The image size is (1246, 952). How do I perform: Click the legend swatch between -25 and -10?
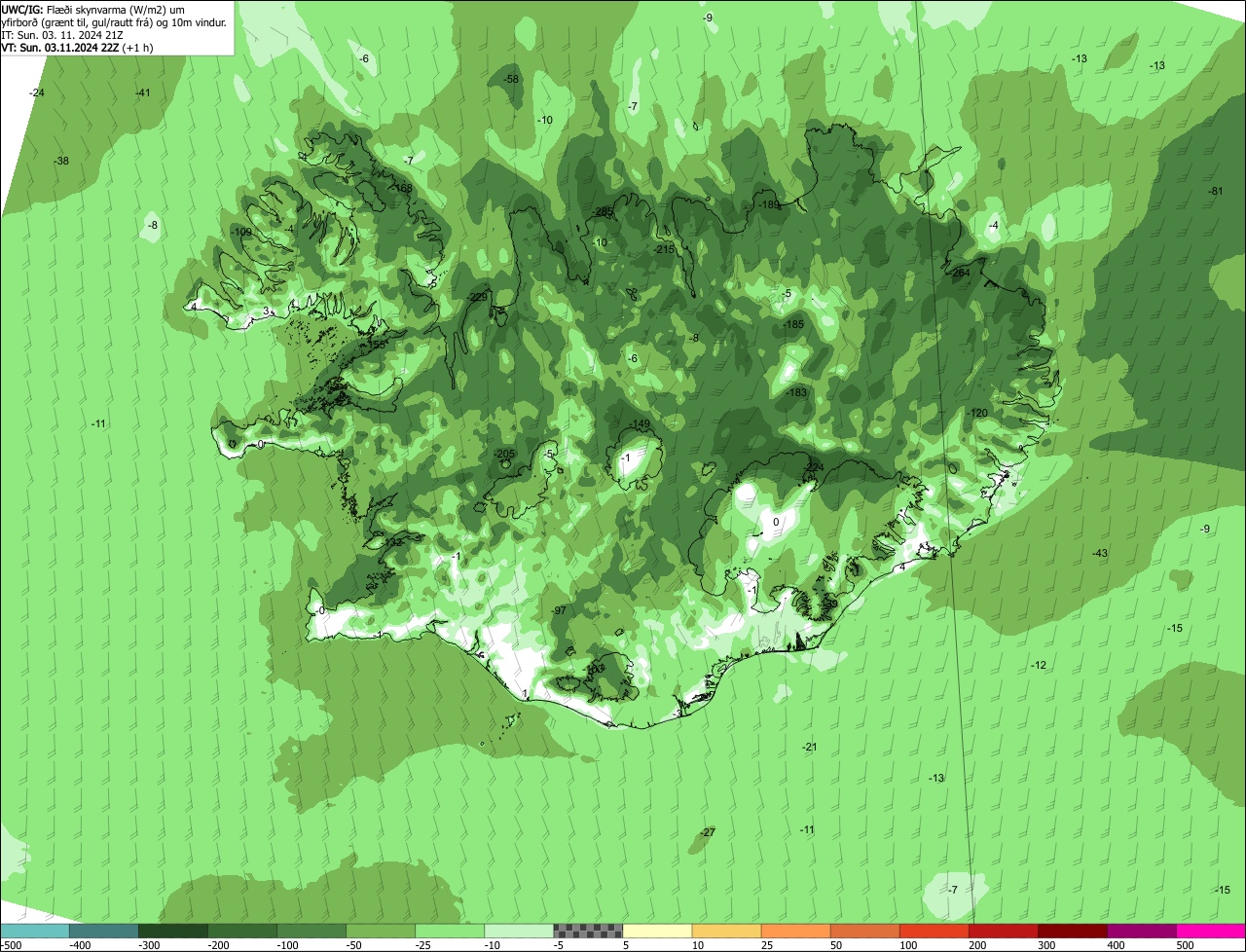[x=450, y=931]
